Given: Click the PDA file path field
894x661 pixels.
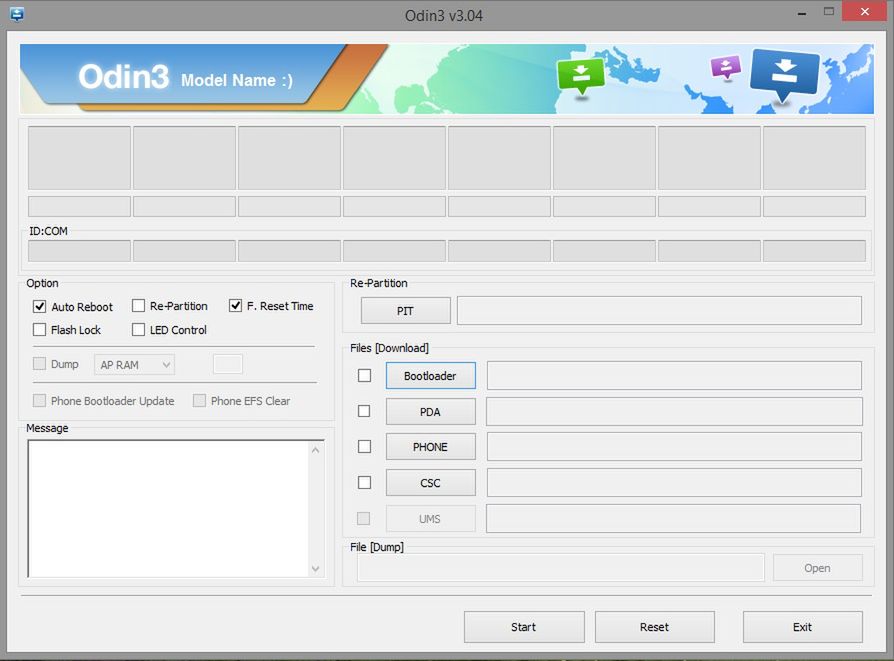Looking at the screenshot, I should coord(674,411).
